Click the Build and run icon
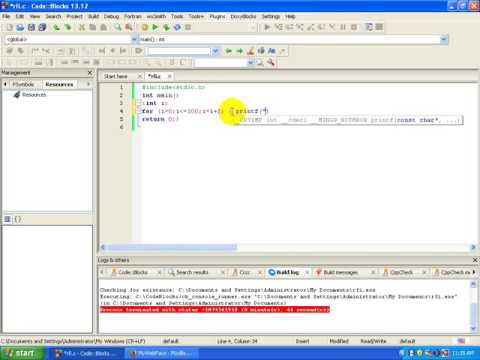 (x=166, y=27)
